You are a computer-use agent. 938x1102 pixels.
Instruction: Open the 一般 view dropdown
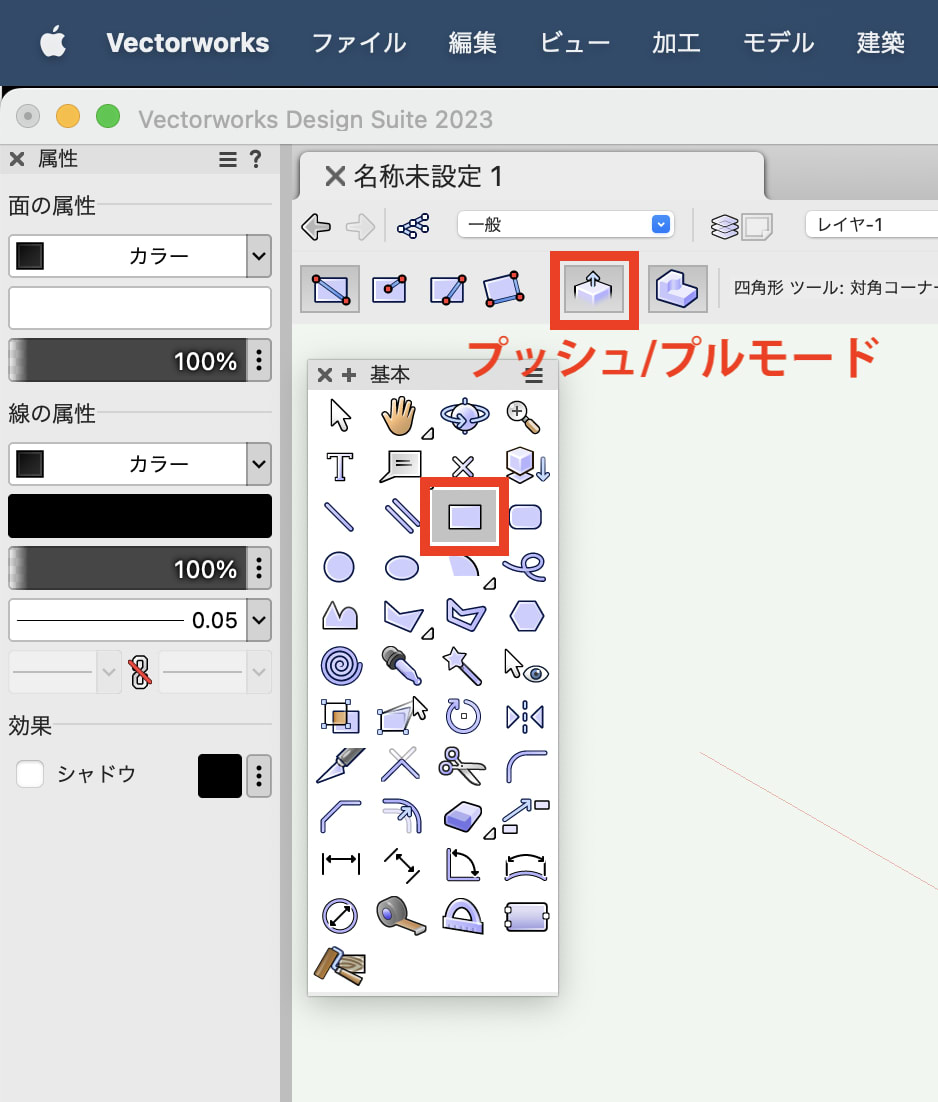(565, 223)
